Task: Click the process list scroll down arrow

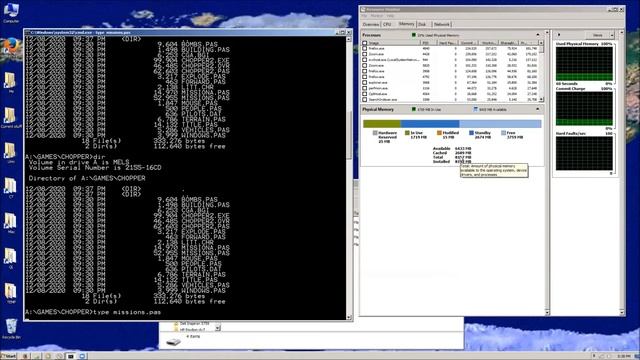Action: 542,99
